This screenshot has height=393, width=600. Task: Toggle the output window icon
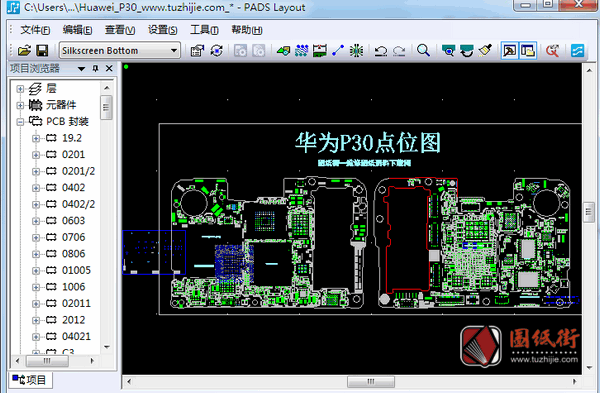pyautogui.click(x=510, y=51)
